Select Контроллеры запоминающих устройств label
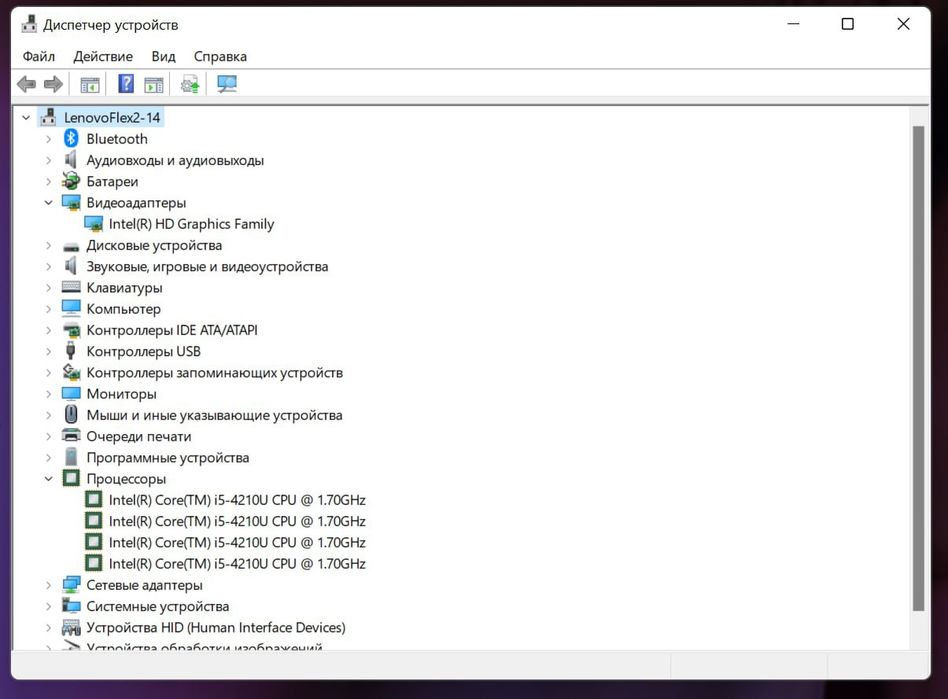This screenshot has height=699, width=948. [x=215, y=372]
